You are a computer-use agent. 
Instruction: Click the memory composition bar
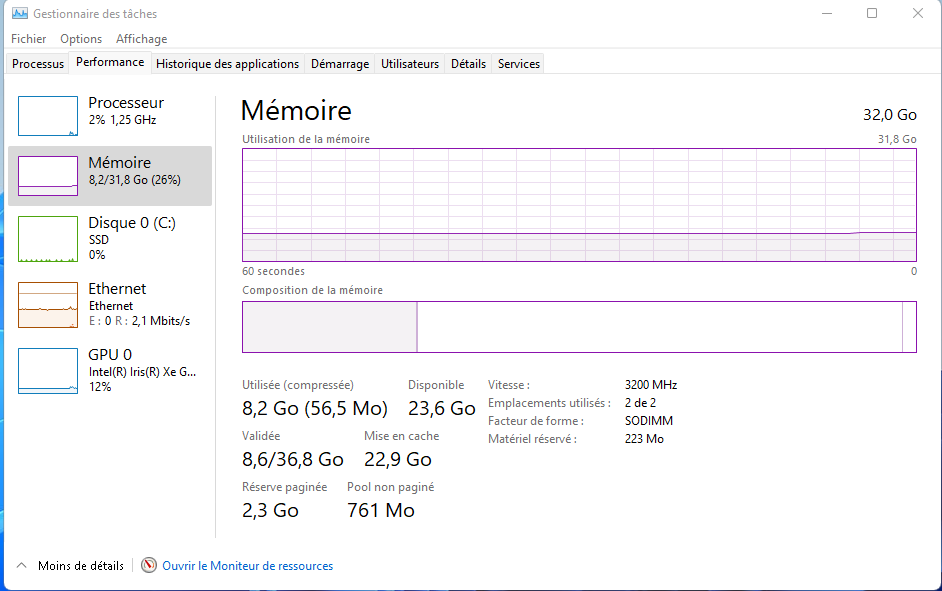pos(579,327)
